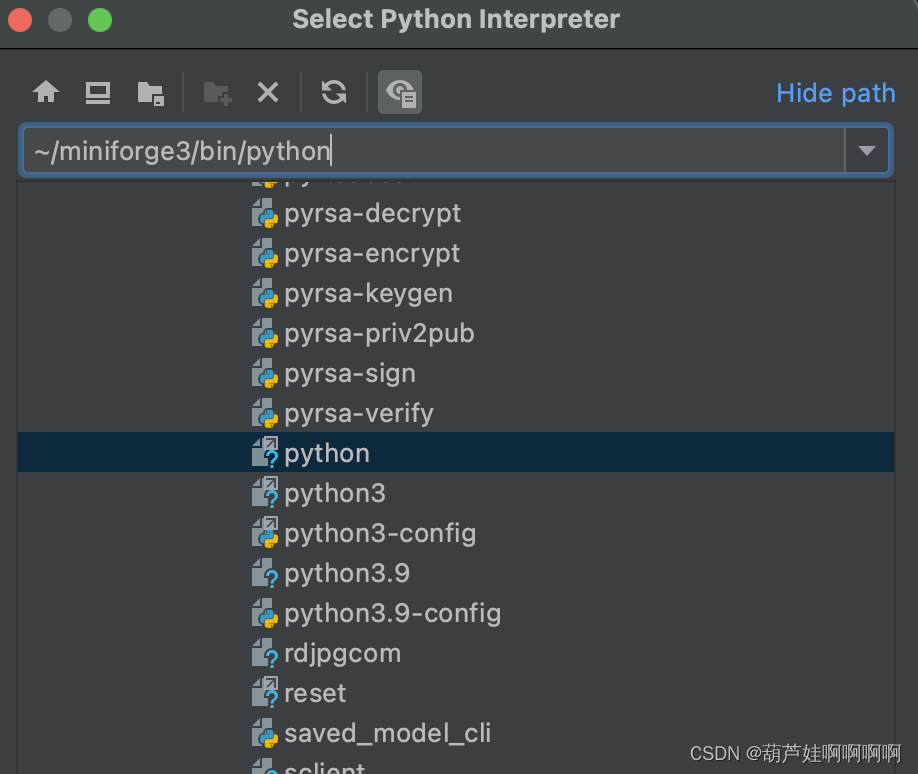Select the python file in the list
The image size is (918, 774).
(327, 453)
